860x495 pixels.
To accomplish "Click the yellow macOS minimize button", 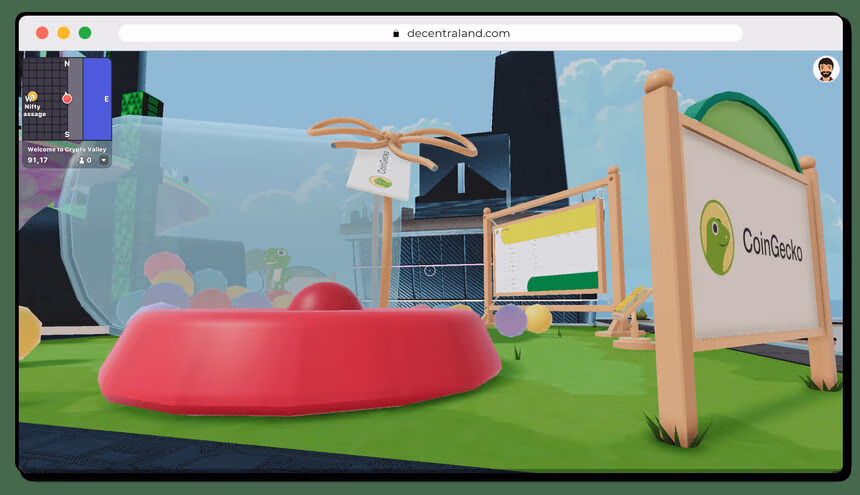I will point(64,33).
